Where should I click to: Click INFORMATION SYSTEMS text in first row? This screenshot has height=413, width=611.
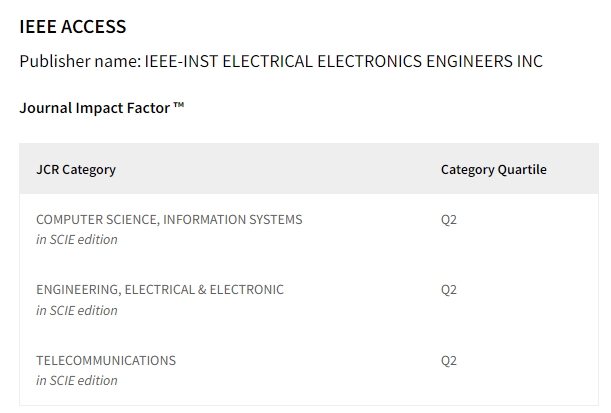point(233,220)
